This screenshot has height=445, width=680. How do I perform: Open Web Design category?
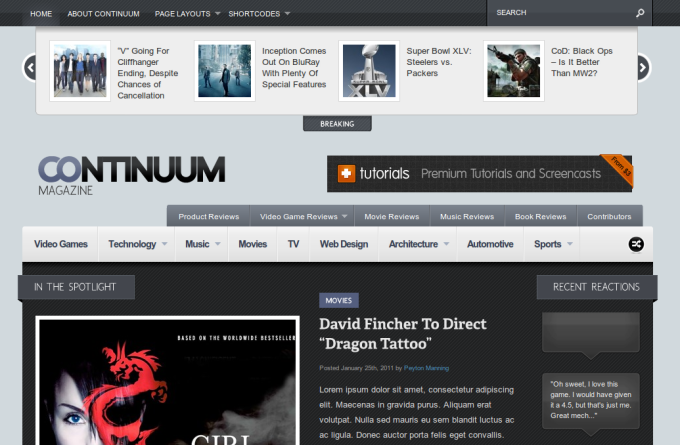point(344,244)
